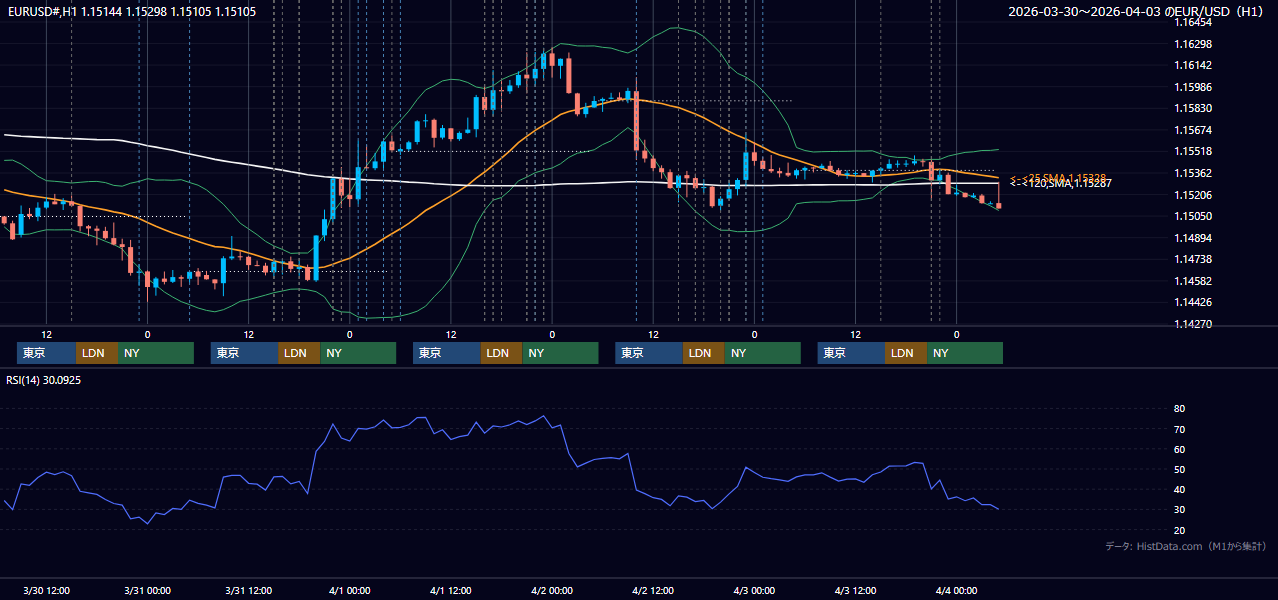The image size is (1278, 600).
Task: Select price axis value 1.14894
Action: [x=1193, y=238]
